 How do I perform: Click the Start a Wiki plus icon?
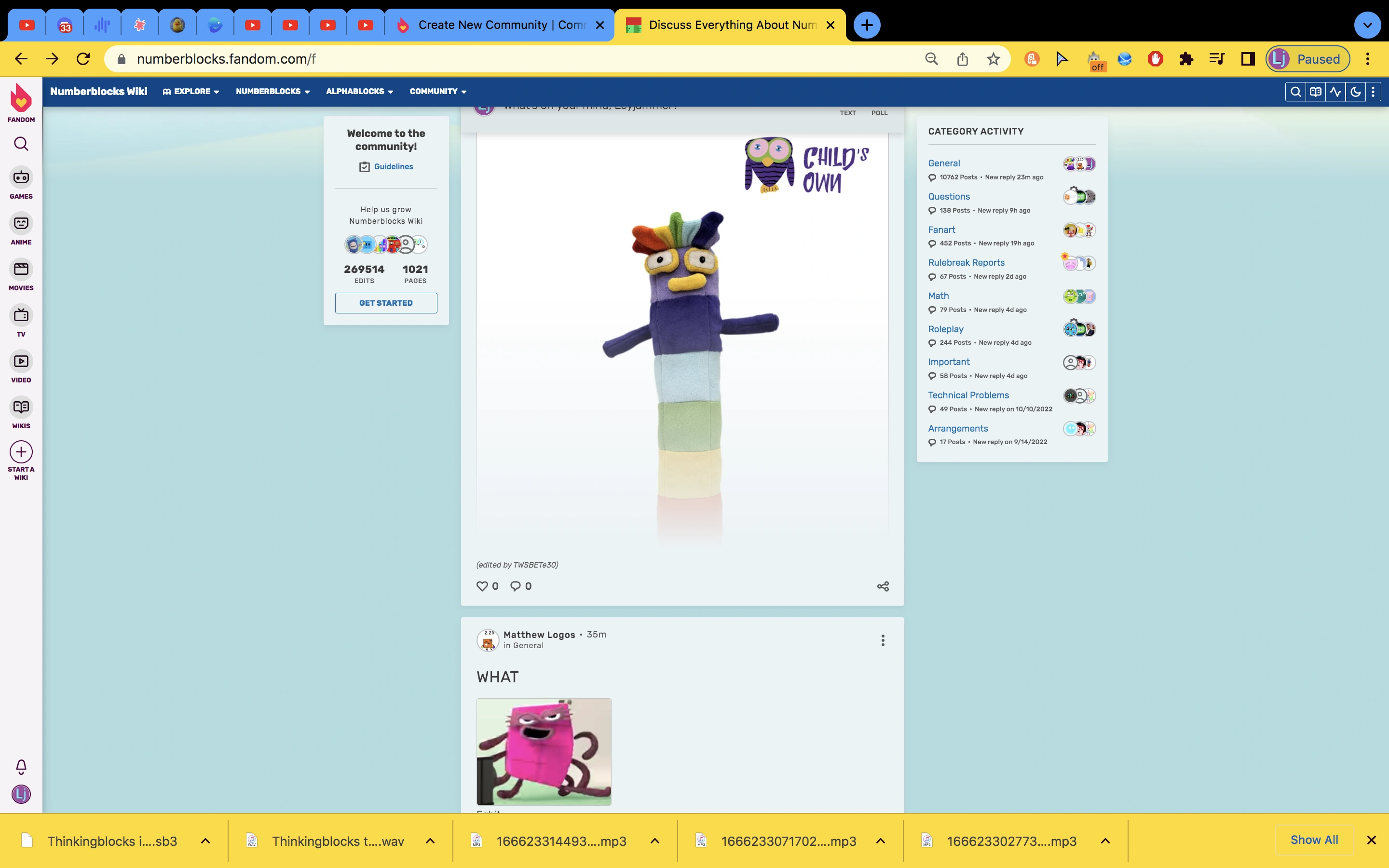21,452
